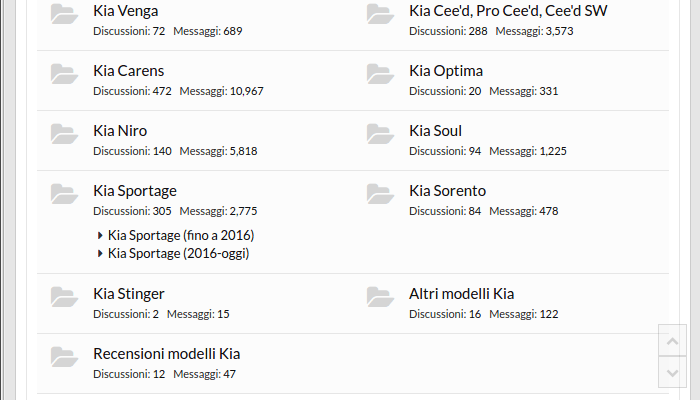Viewport: 700px width, 400px height.
Task: Open the Recensioni modelli Kia section
Action: (167, 354)
